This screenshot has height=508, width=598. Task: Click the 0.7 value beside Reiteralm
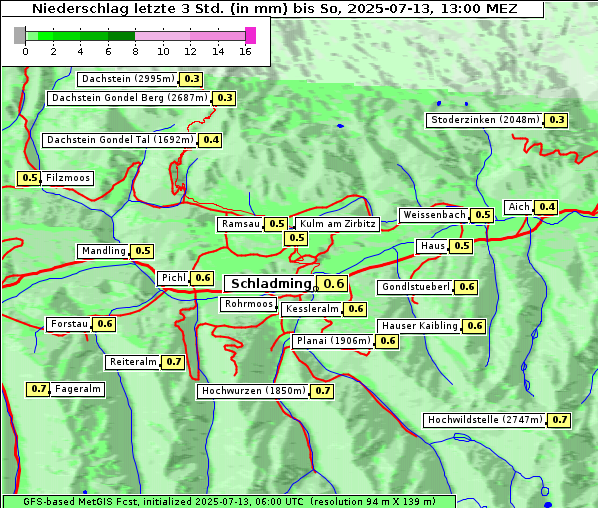pos(173,362)
